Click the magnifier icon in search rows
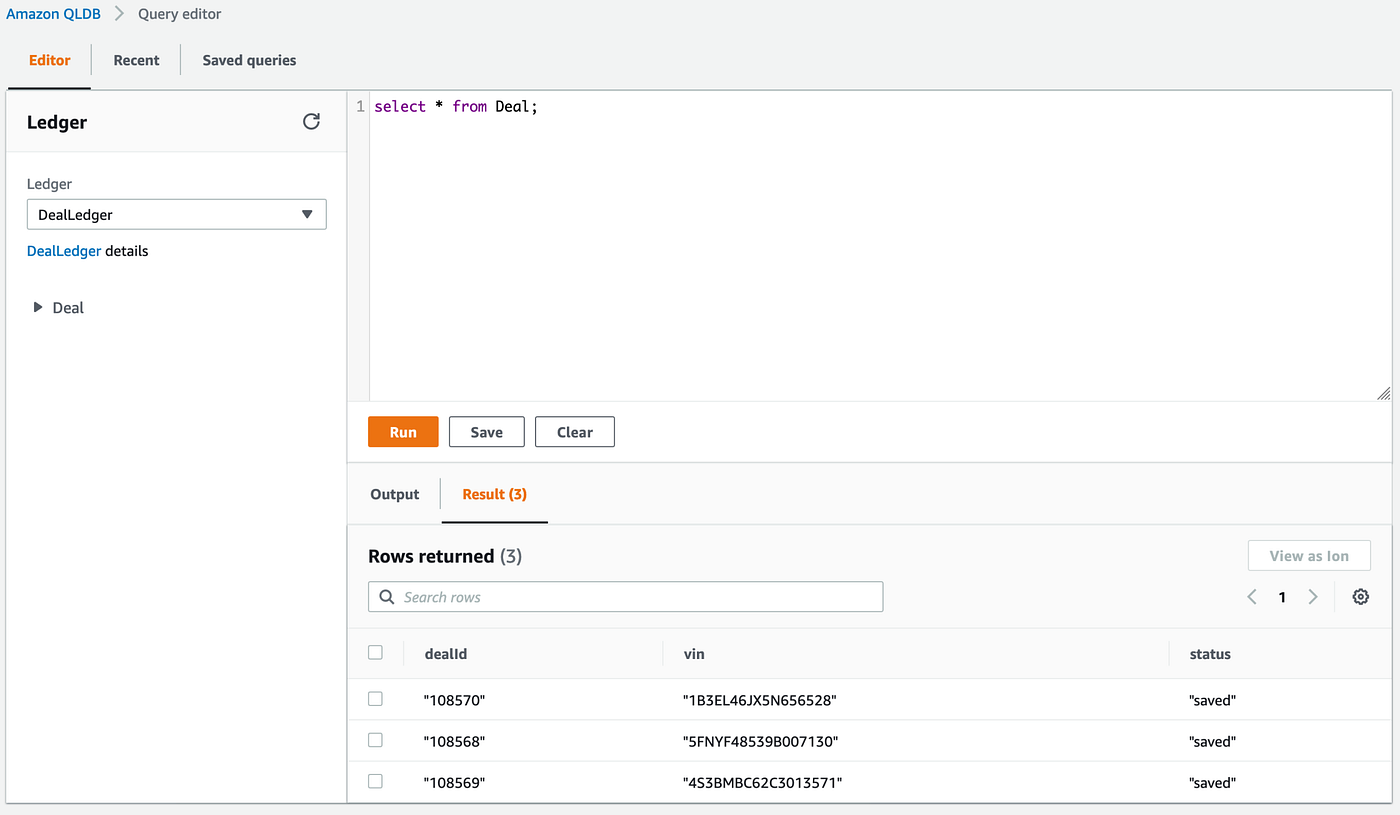1400x815 pixels. click(x=387, y=596)
